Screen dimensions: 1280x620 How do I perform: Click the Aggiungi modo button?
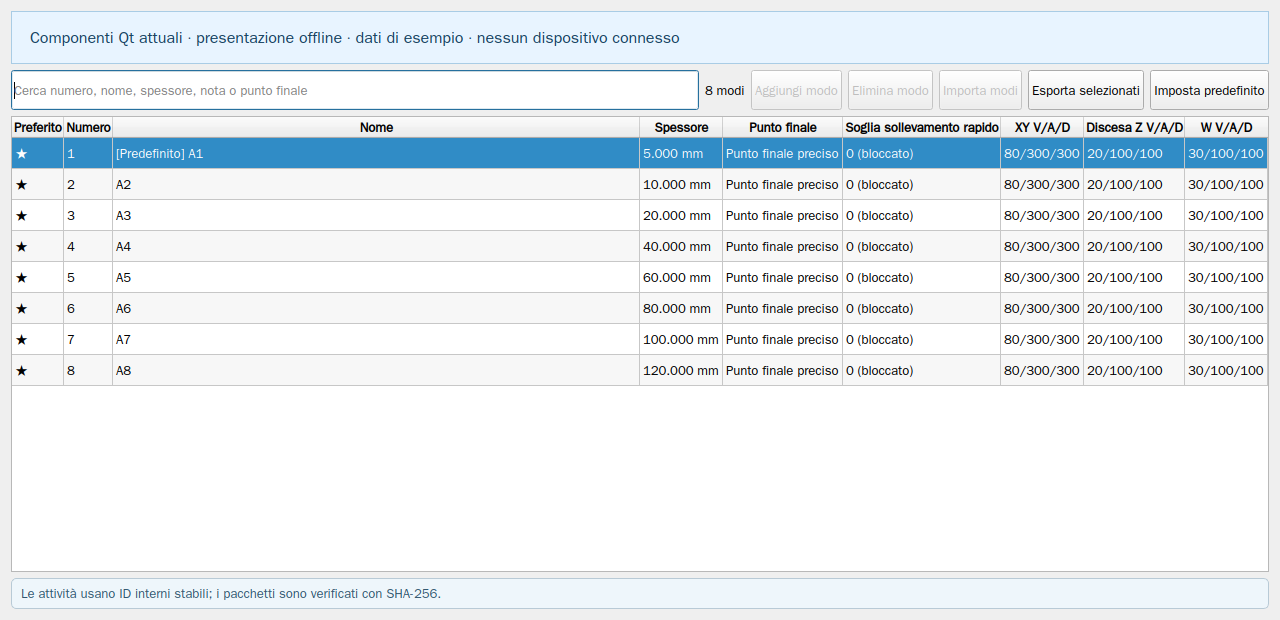796,90
